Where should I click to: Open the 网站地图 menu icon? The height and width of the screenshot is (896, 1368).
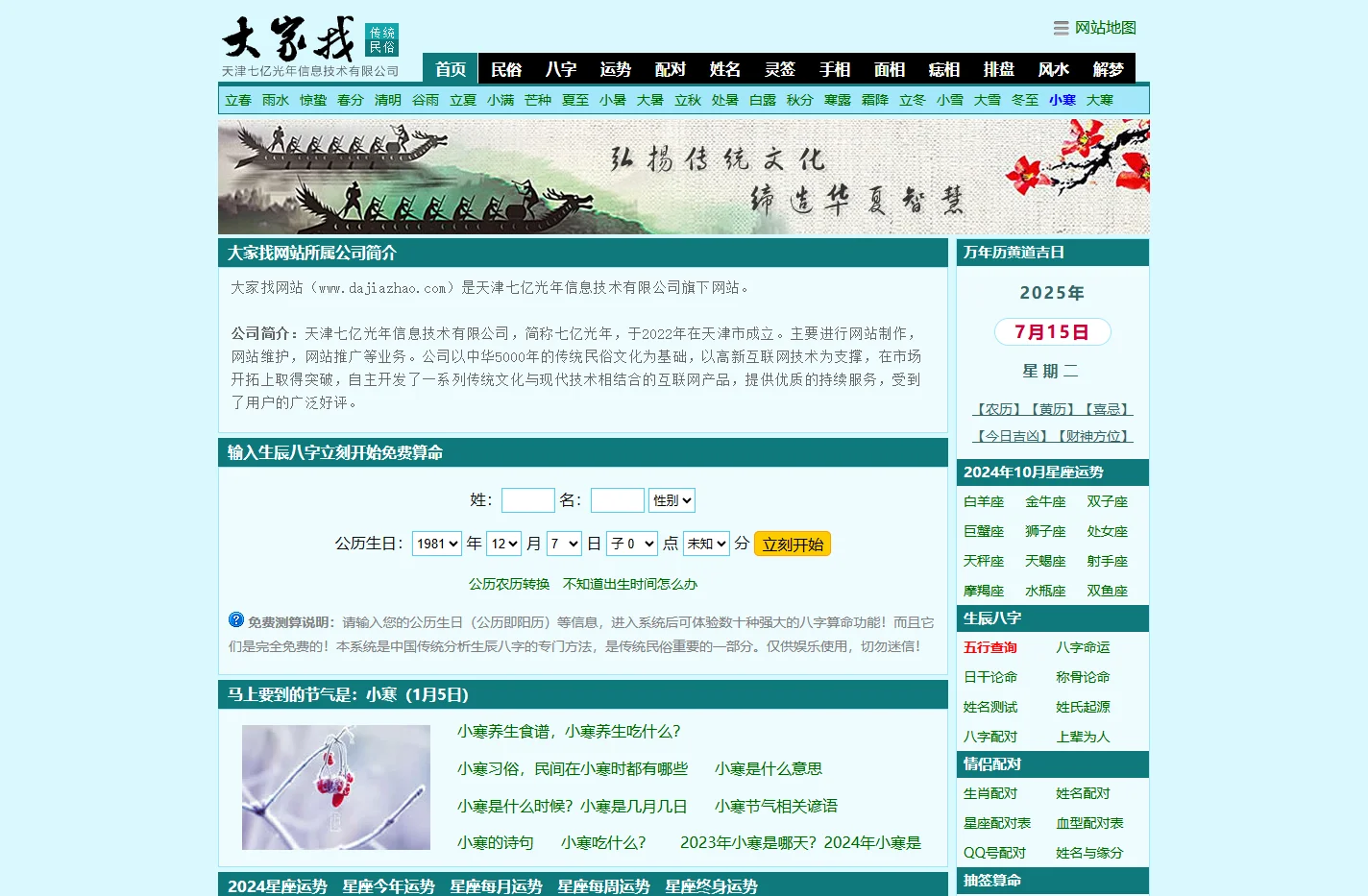pyautogui.click(x=1061, y=28)
